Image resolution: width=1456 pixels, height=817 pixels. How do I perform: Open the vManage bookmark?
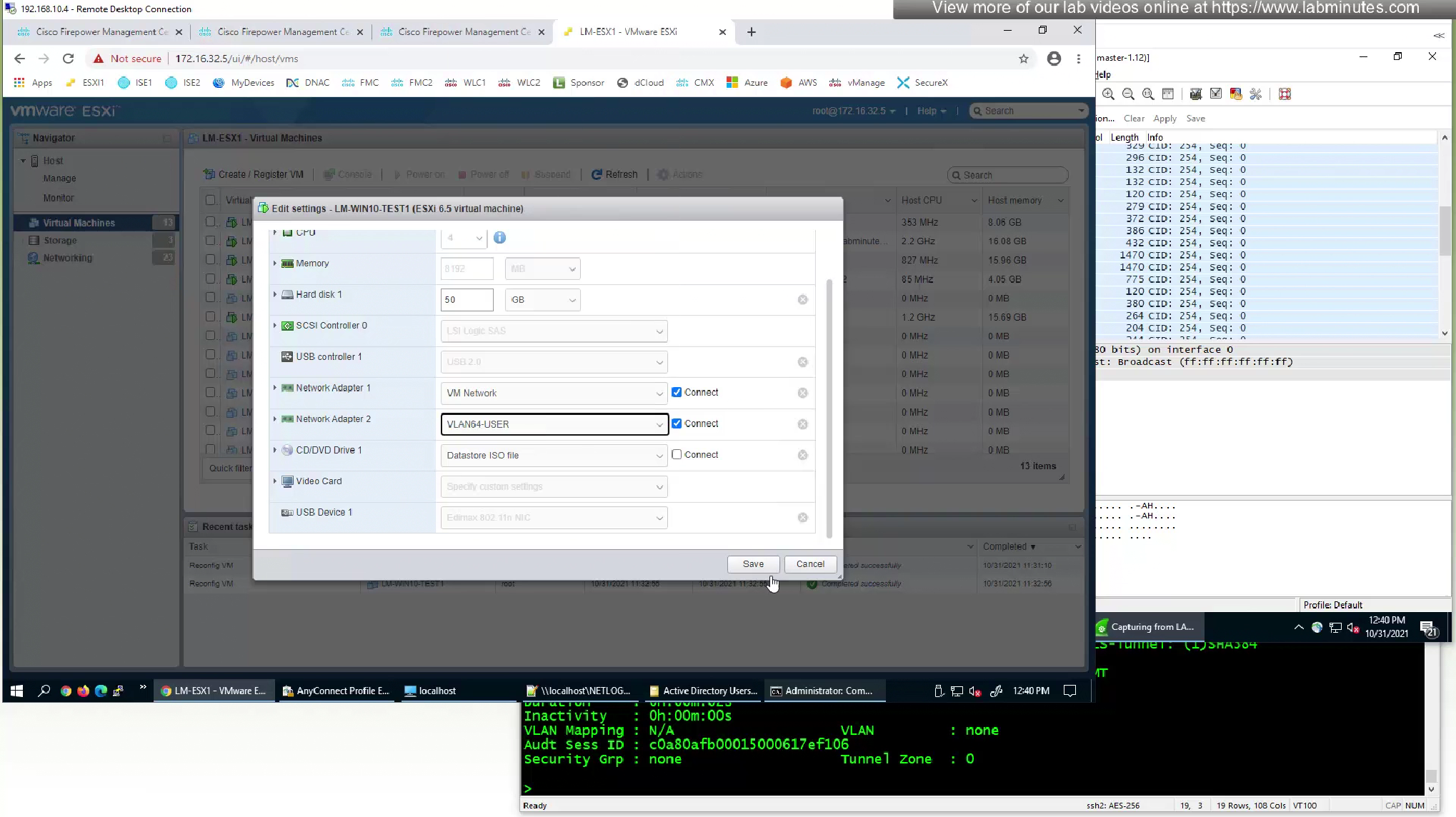[857, 83]
